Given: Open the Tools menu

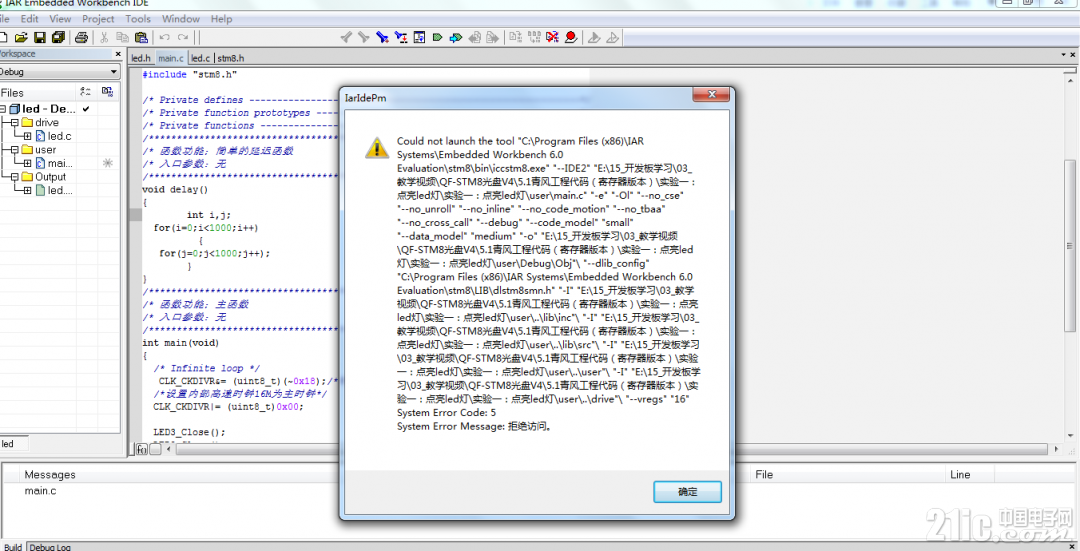Looking at the screenshot, I should pos(138,19).
